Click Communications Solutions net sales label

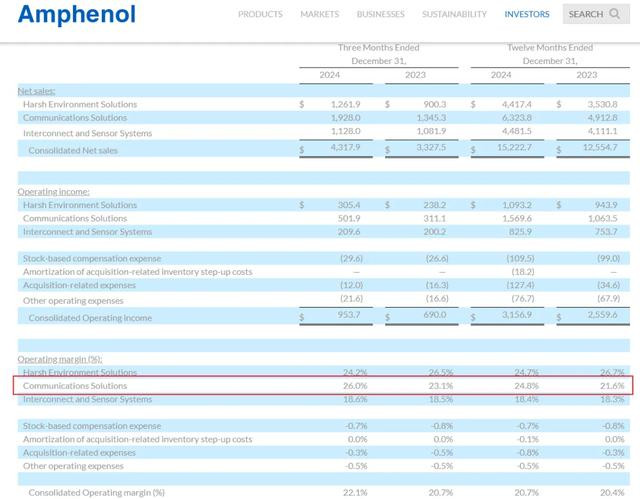(x=75, y=118)
